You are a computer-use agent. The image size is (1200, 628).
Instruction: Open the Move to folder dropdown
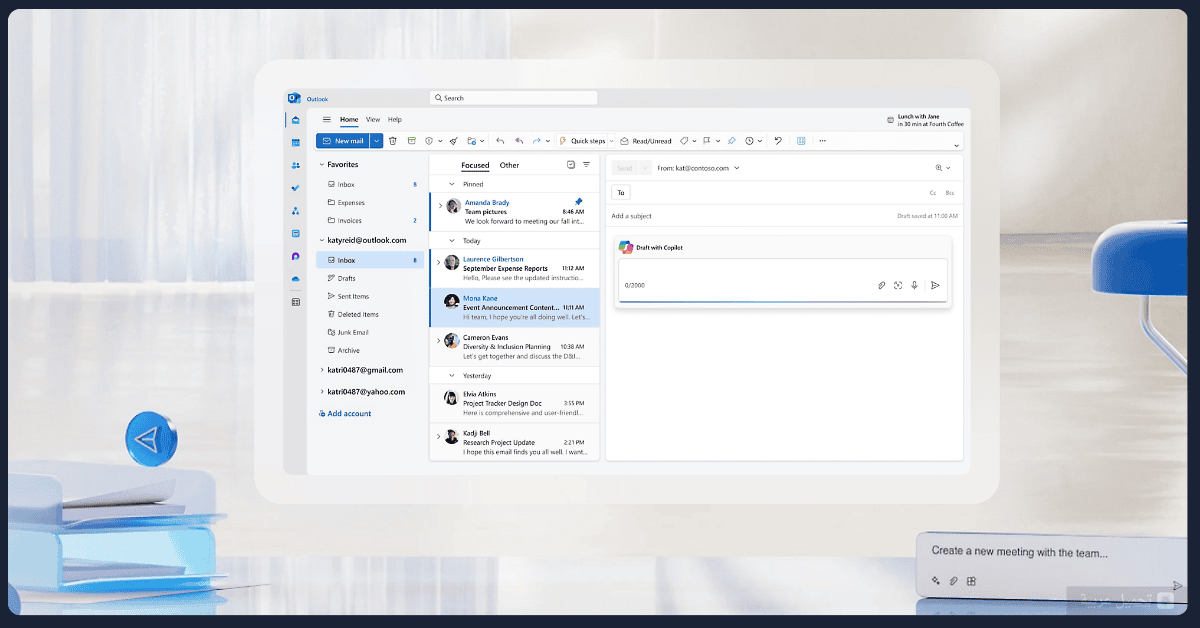point(482,141)
